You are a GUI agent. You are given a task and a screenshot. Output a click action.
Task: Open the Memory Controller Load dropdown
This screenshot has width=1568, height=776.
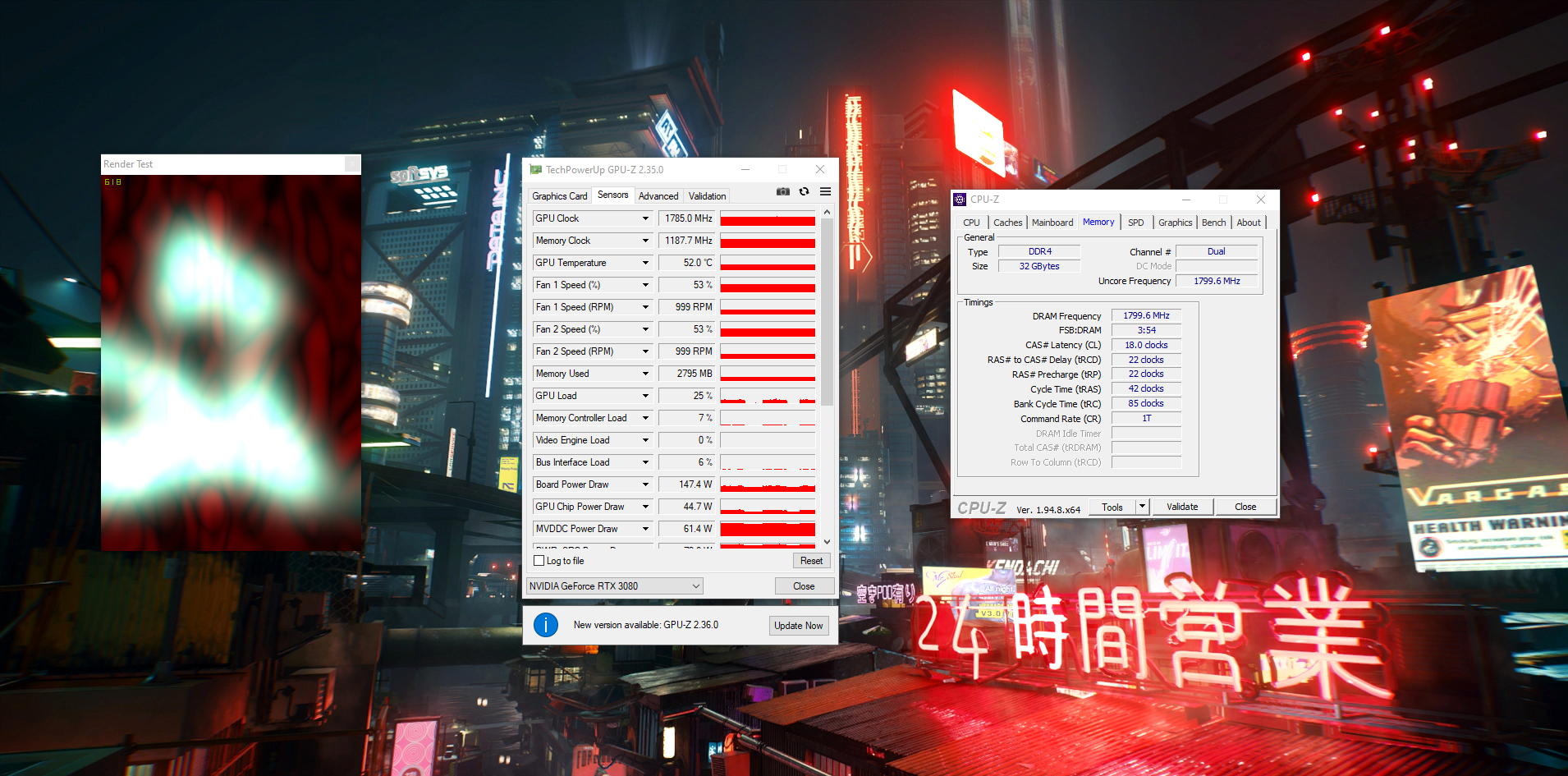[645, 418]
